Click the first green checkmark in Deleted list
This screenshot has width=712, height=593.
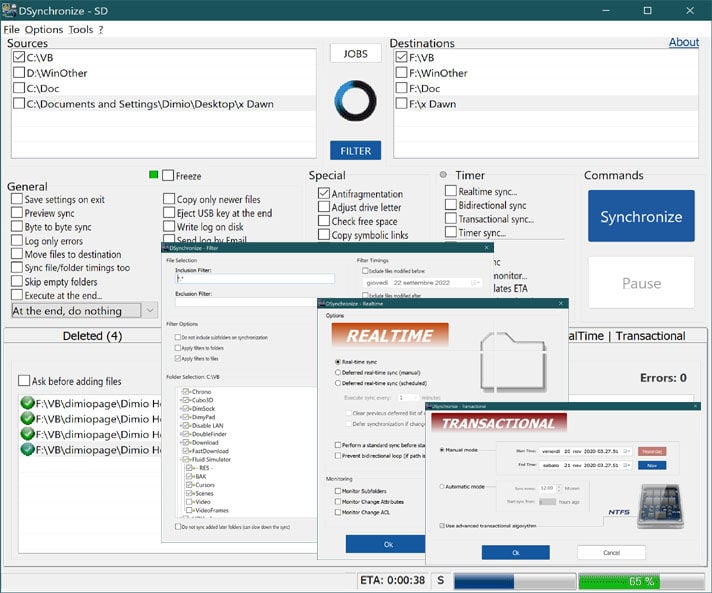click(27, 404)
